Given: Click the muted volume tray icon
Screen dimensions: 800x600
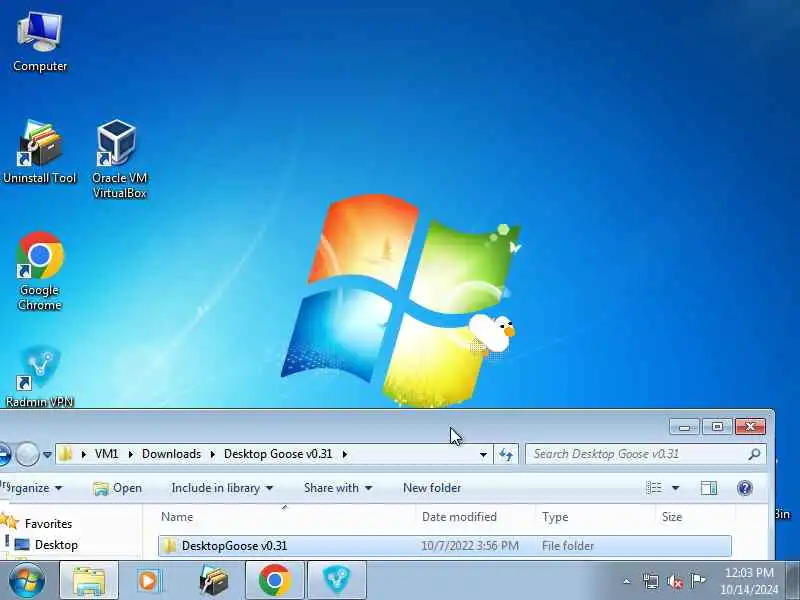Looking at the screenshot, I should click(x=674, y=581).
